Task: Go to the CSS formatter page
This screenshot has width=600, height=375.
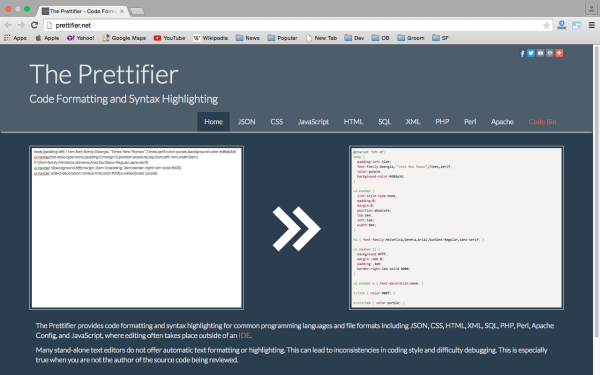Action: (x=277, y=122)
